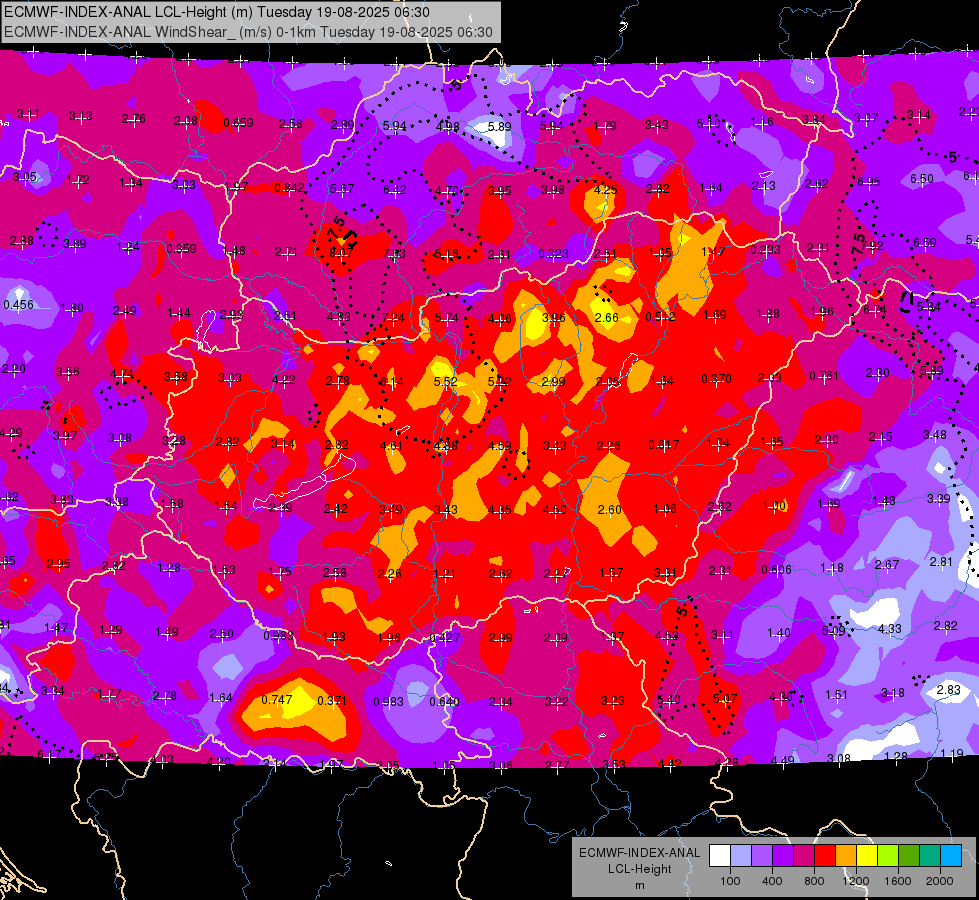Screen dimensions: 979x900
Task: Click the wind shear value '4.33'
Action: 889,628
